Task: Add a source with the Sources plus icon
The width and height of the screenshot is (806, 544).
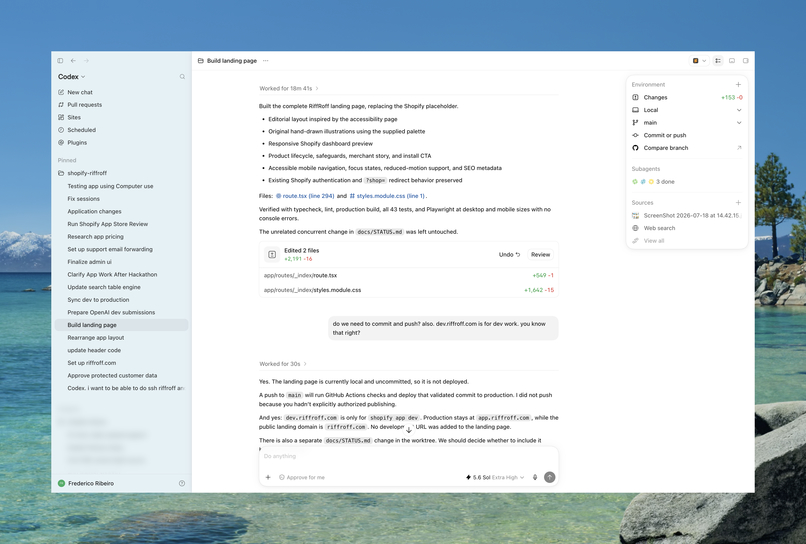Action: [738, 203]
